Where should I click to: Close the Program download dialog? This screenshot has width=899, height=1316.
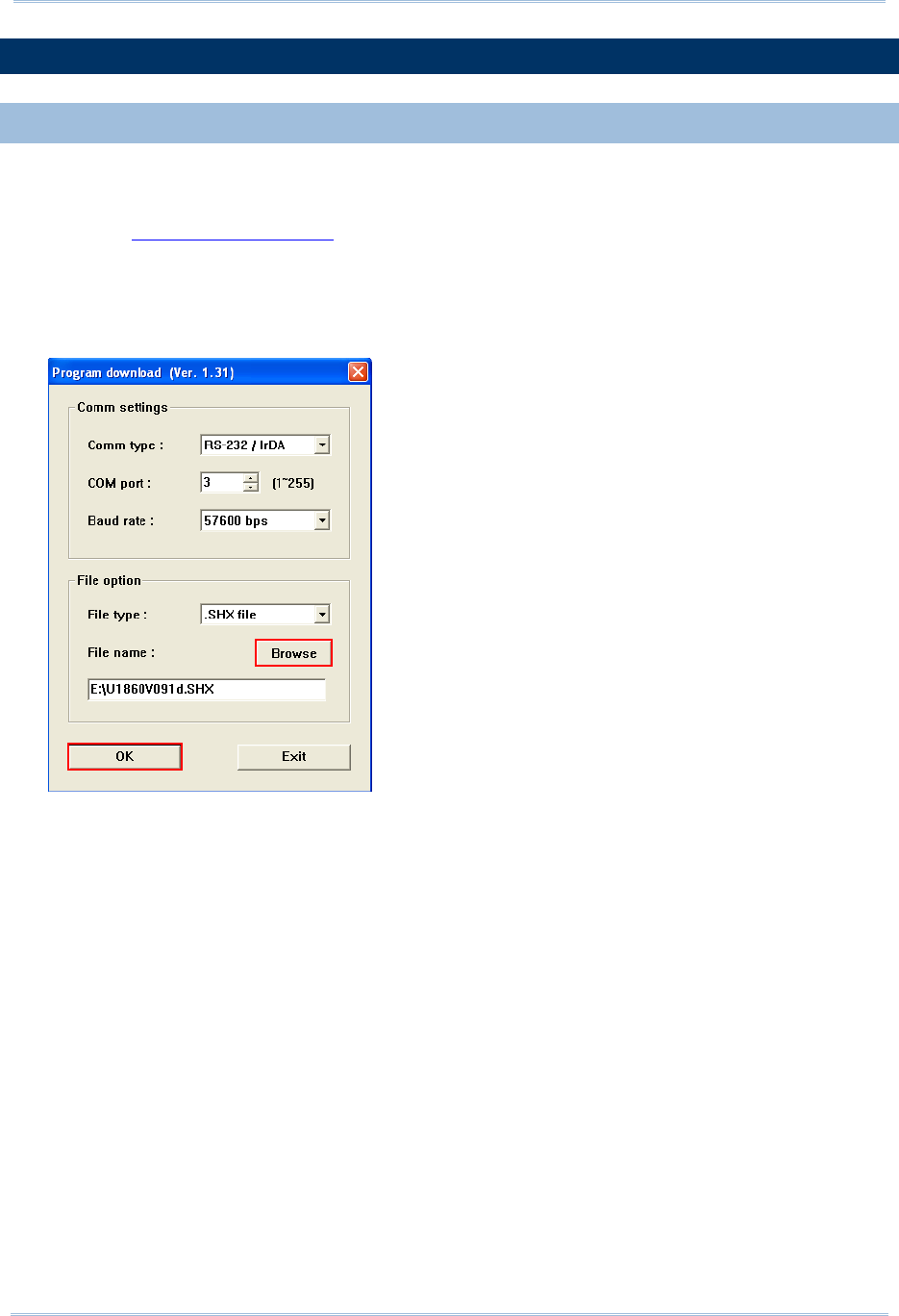[358, 372]
